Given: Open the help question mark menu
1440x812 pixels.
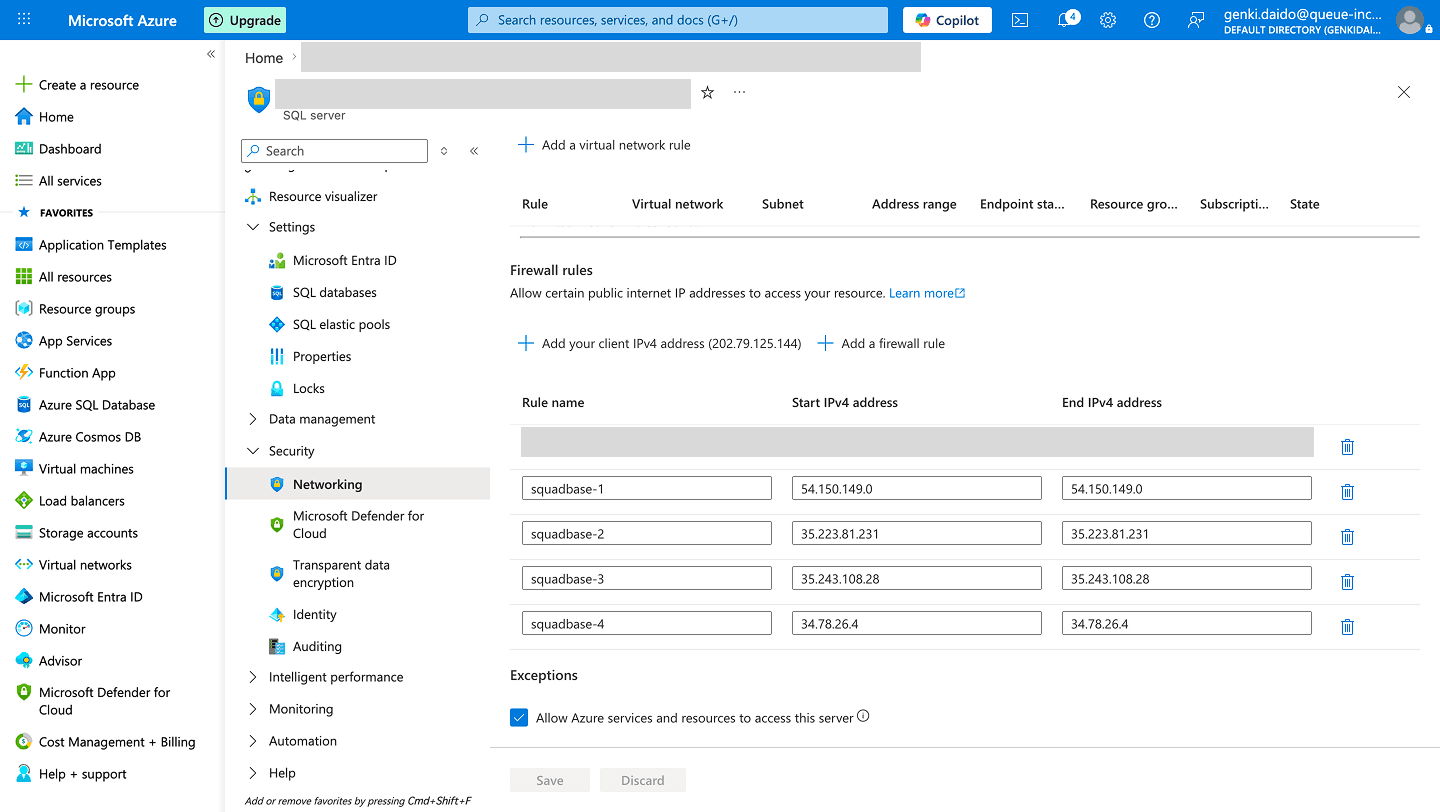Looking at the screenshot, I should [x=1152, y=20].
